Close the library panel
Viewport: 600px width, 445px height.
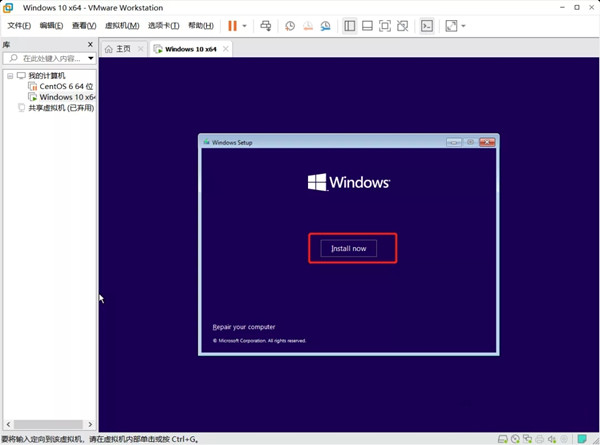(90, 45)
